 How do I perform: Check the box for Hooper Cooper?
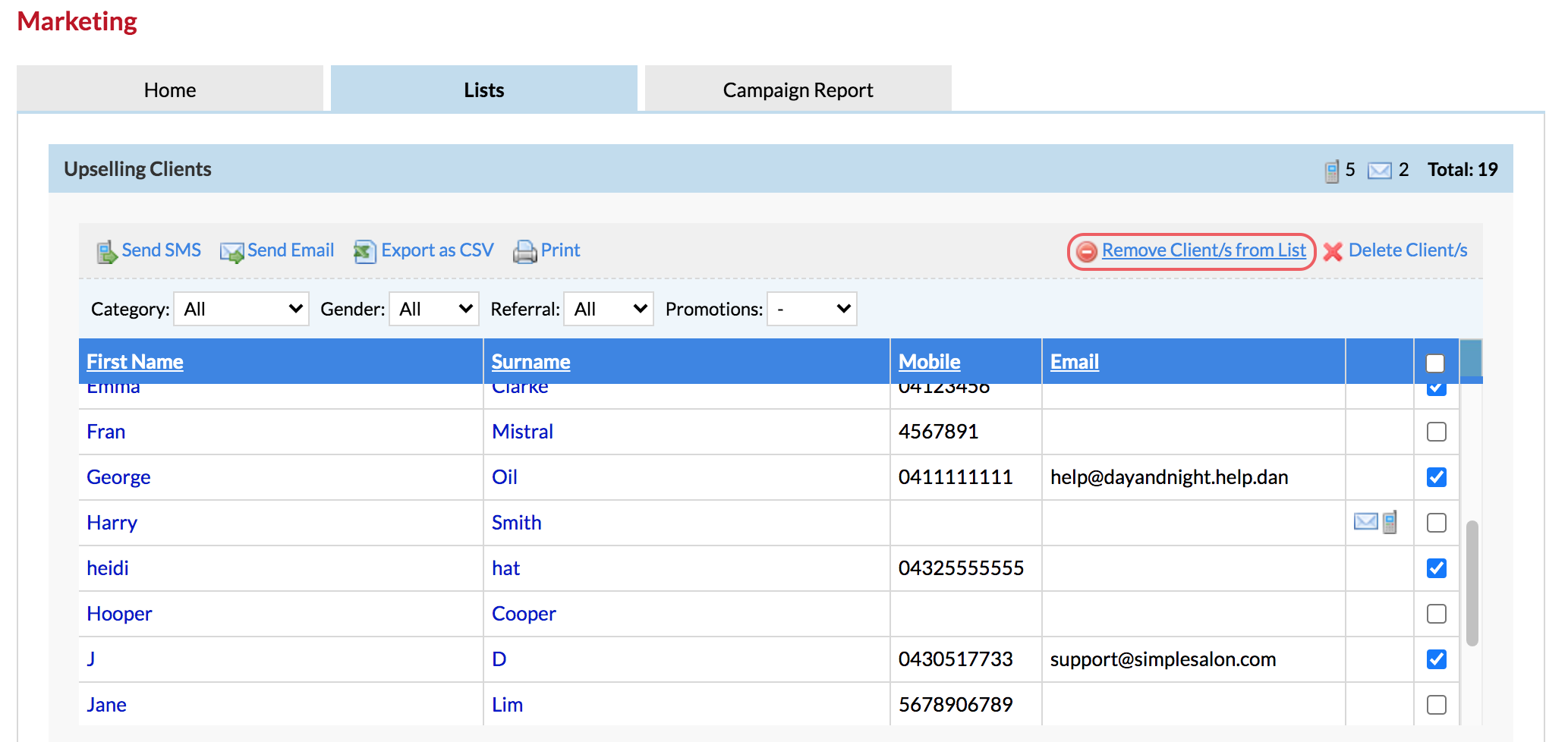point(1437,614)
